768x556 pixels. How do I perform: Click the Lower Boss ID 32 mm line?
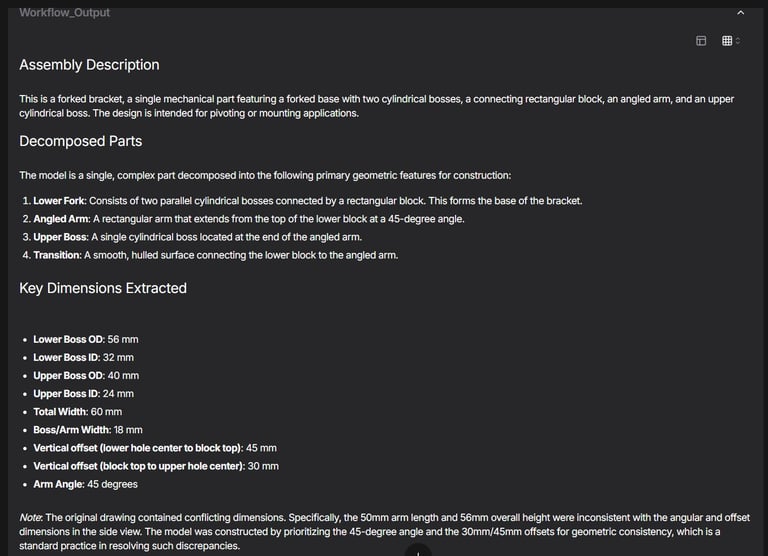pos(83,358)
